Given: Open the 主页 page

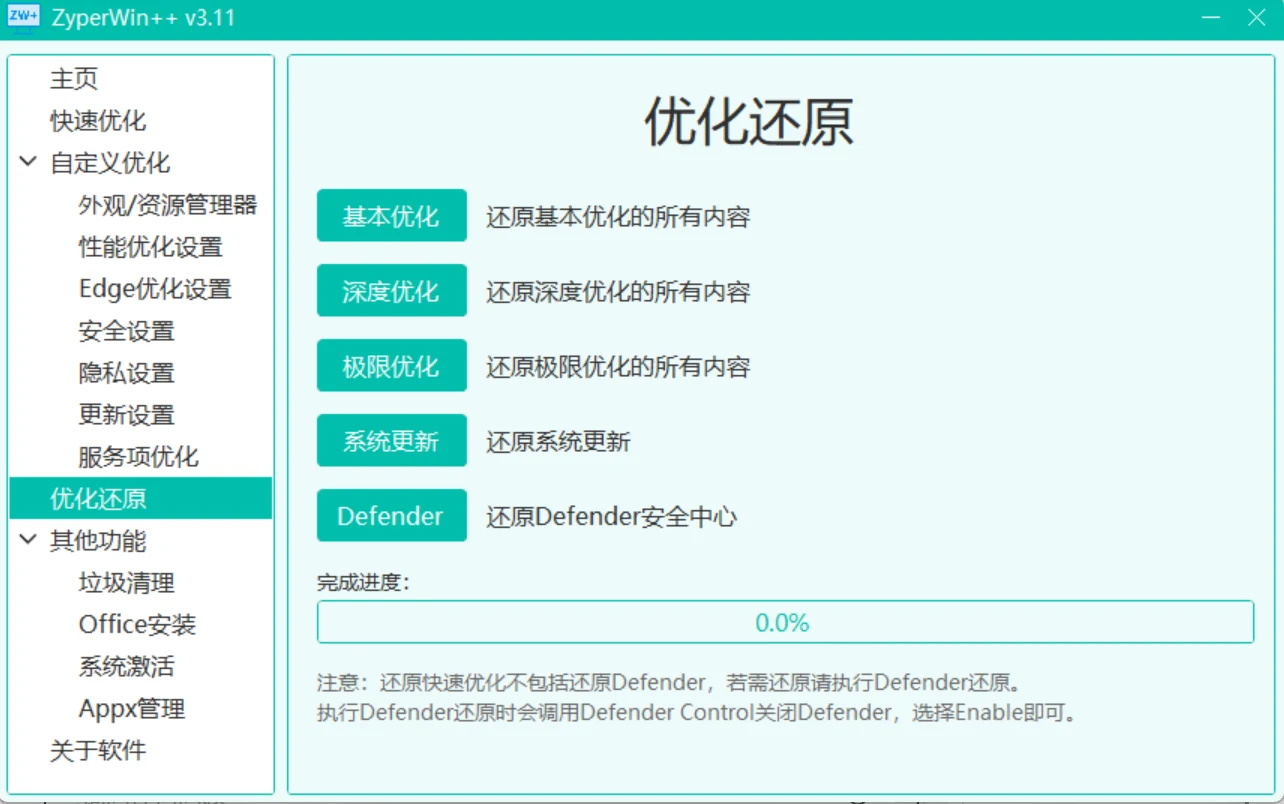Looking at the screenshot, I should (x=74, y=78).
